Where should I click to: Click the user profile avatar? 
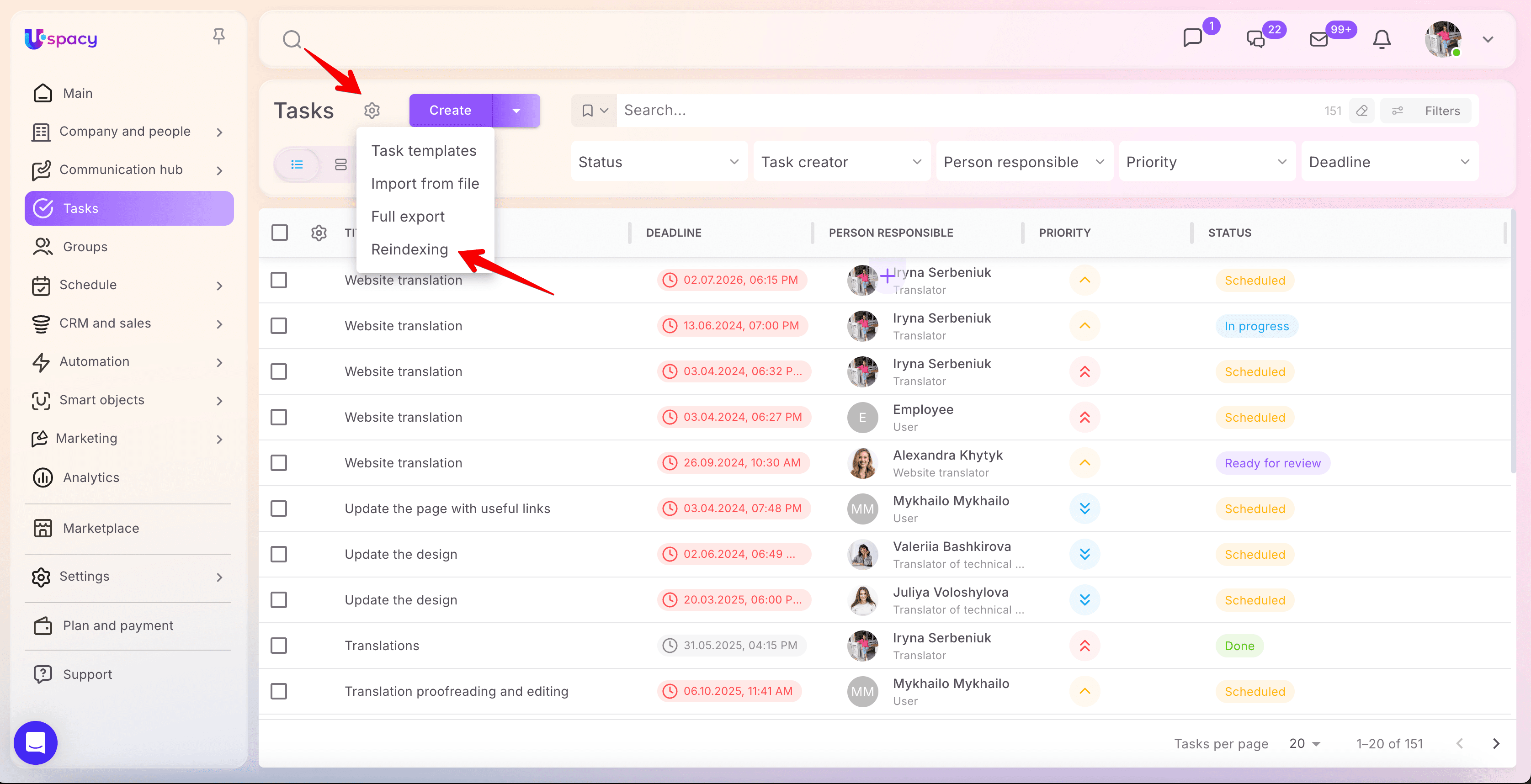click(x=1443, y=39)
